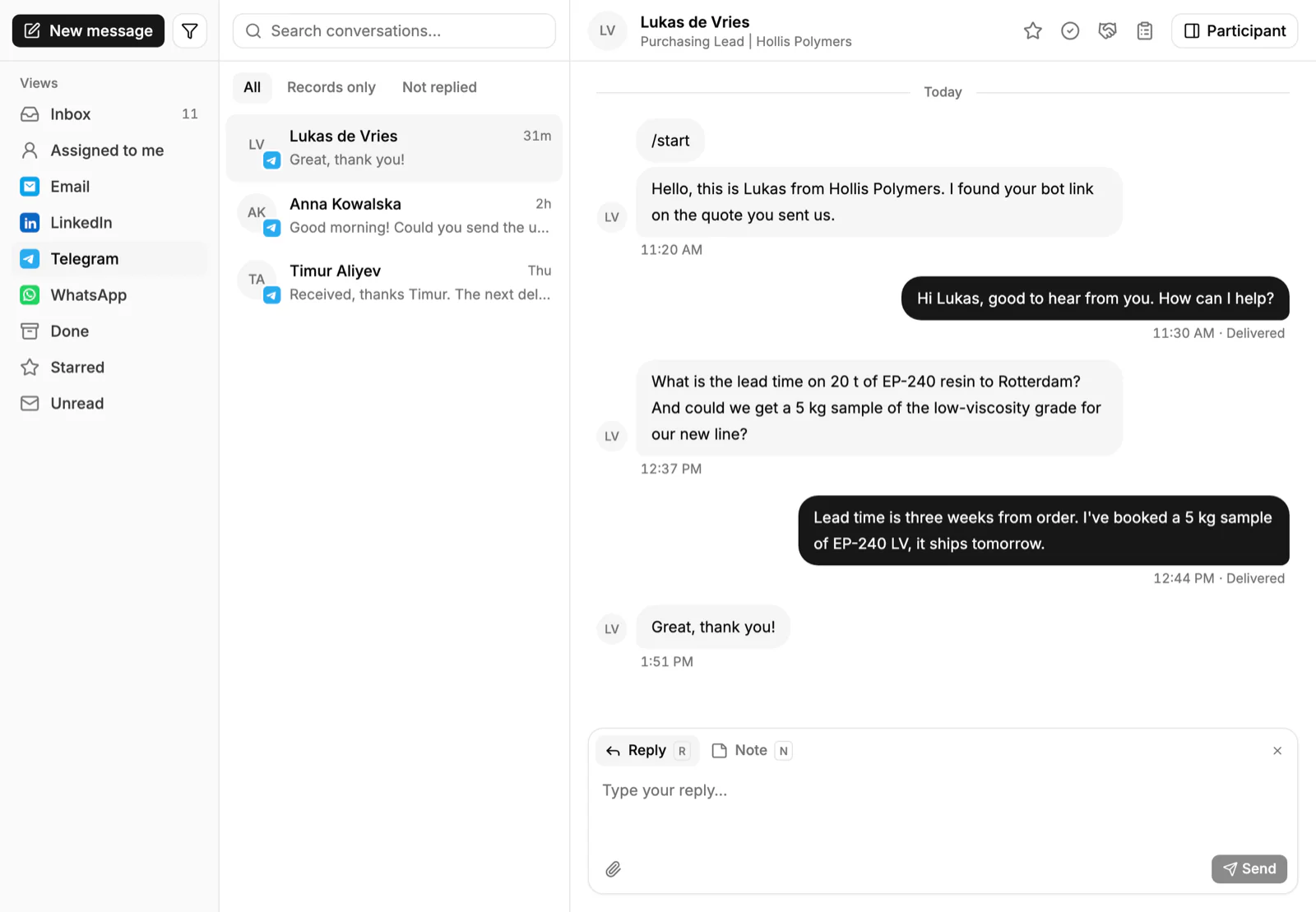Open the LinkedIn channel view
Screen dimensions: 1316x912
pyautogui.click(x=109, y=223)
